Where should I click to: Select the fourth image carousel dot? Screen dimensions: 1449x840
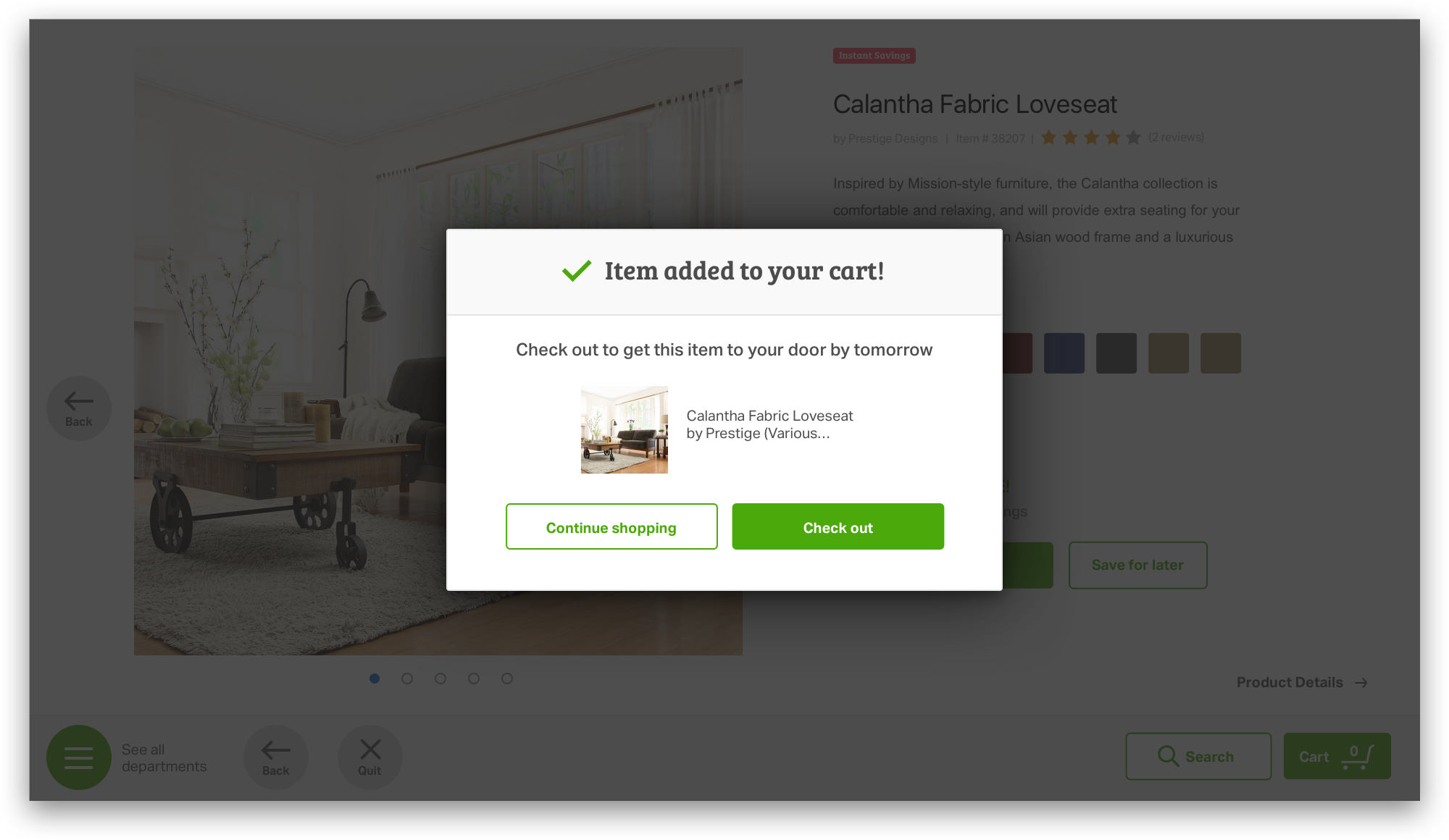[474, 679]
